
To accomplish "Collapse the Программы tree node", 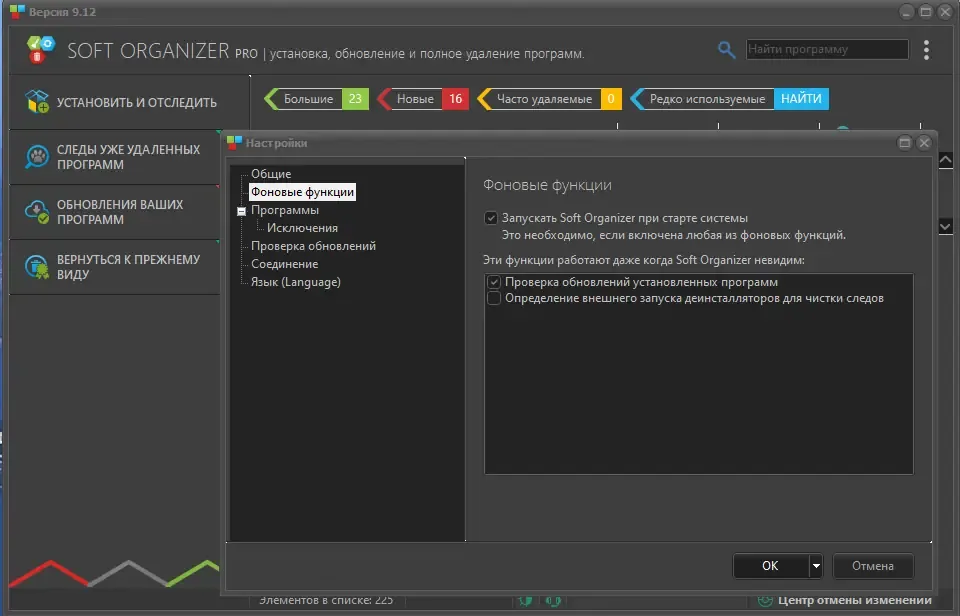I will pos(241,211).
